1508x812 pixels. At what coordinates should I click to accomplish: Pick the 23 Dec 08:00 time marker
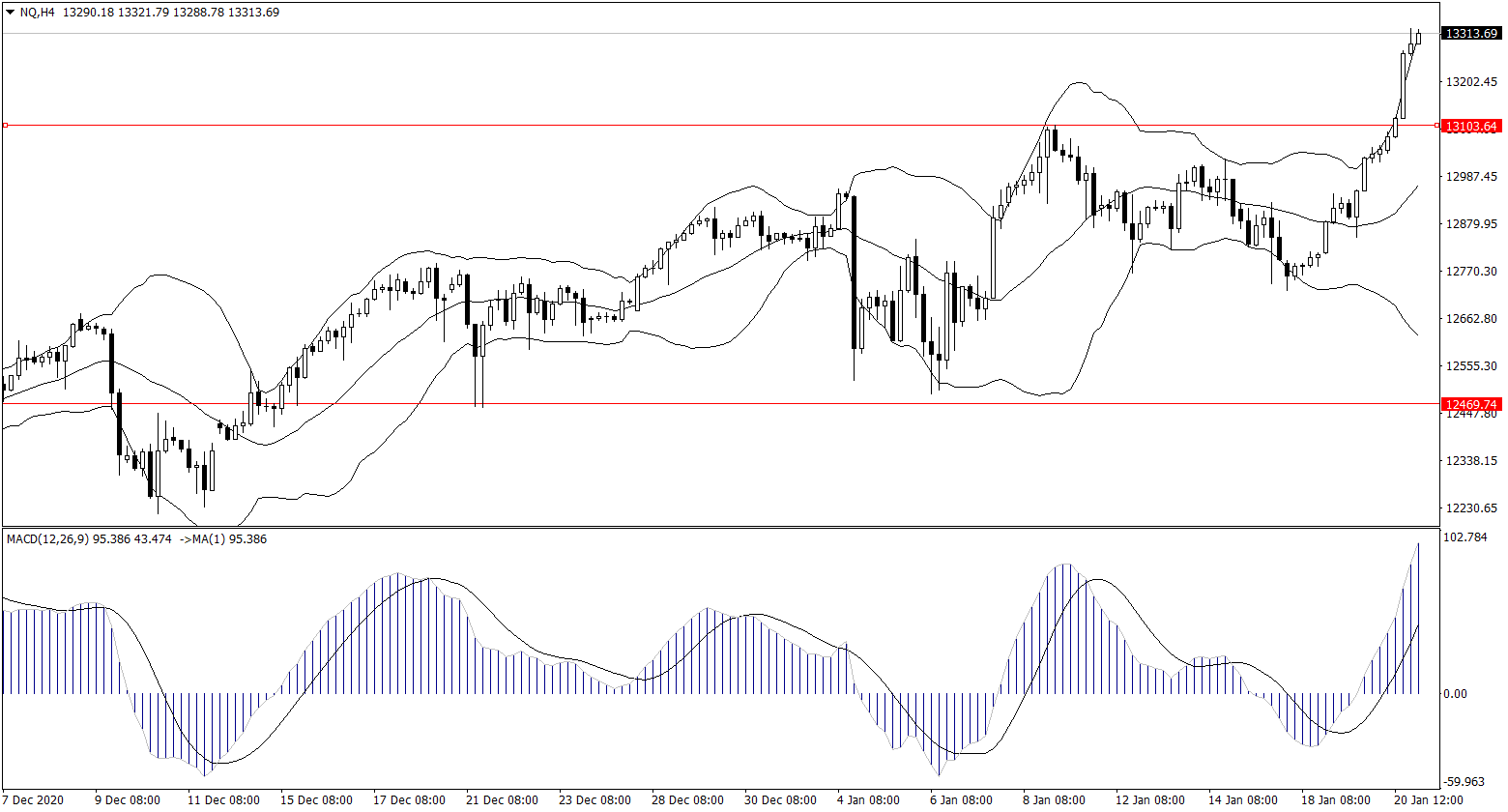coord(594,800)
